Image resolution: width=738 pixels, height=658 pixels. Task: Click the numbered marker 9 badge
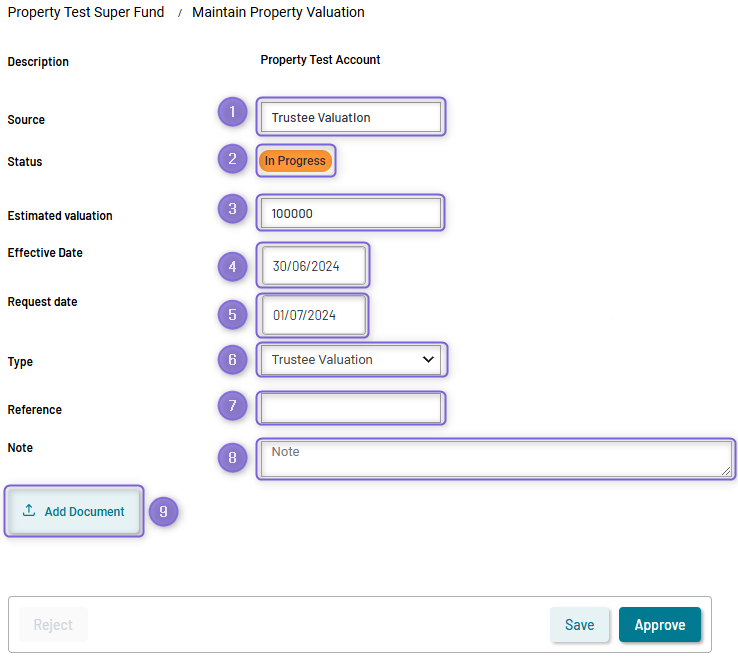(x=163, y=512)
